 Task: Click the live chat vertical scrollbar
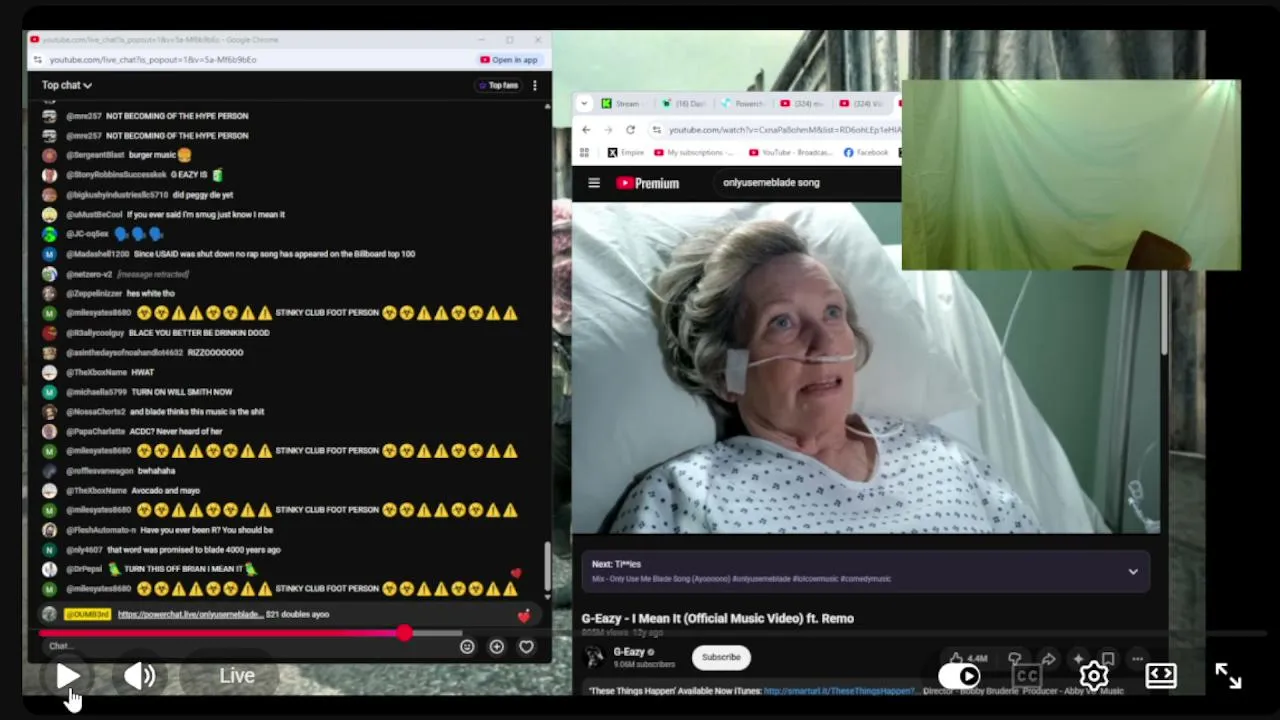[547, 567]
